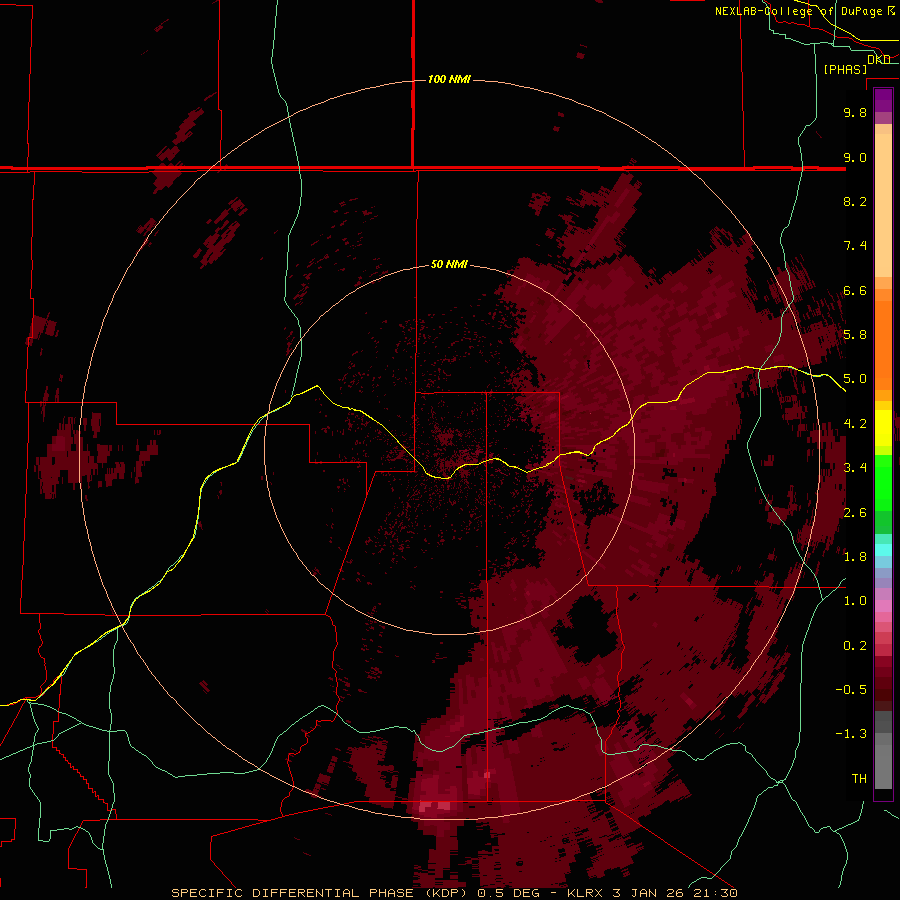Click the 9.0 value on color scale
The width and height of the screenshot is (900, 900).
855,157
